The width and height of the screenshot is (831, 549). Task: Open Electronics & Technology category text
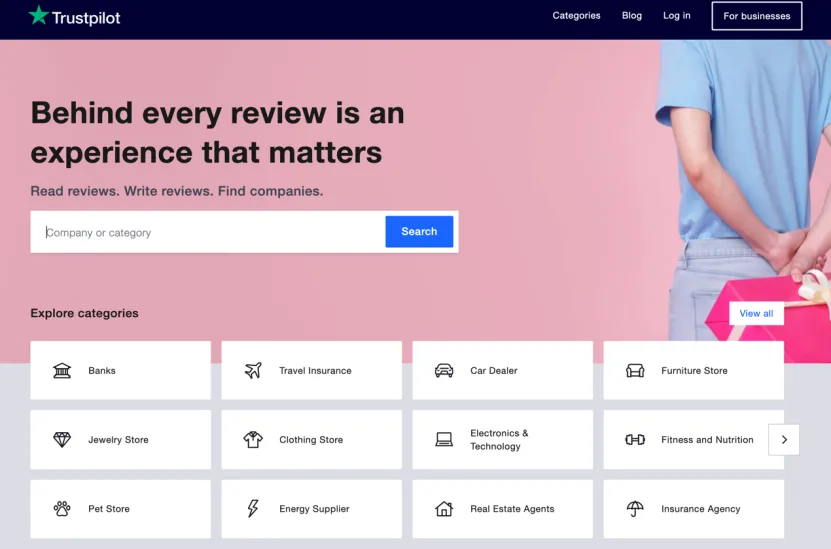[499, 439]
